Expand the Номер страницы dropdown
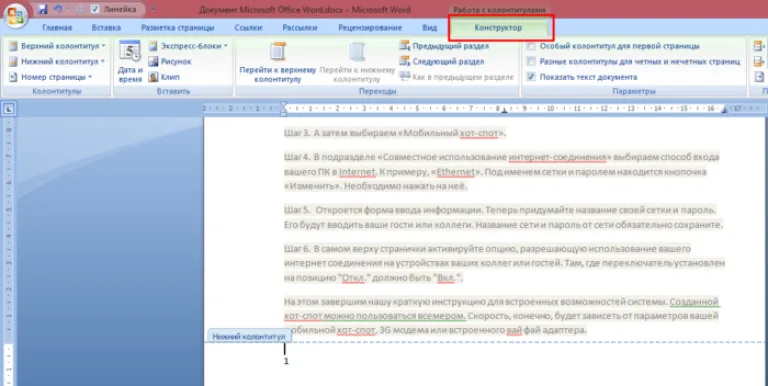The image size is (768, 386). click(x=50, y=77)
